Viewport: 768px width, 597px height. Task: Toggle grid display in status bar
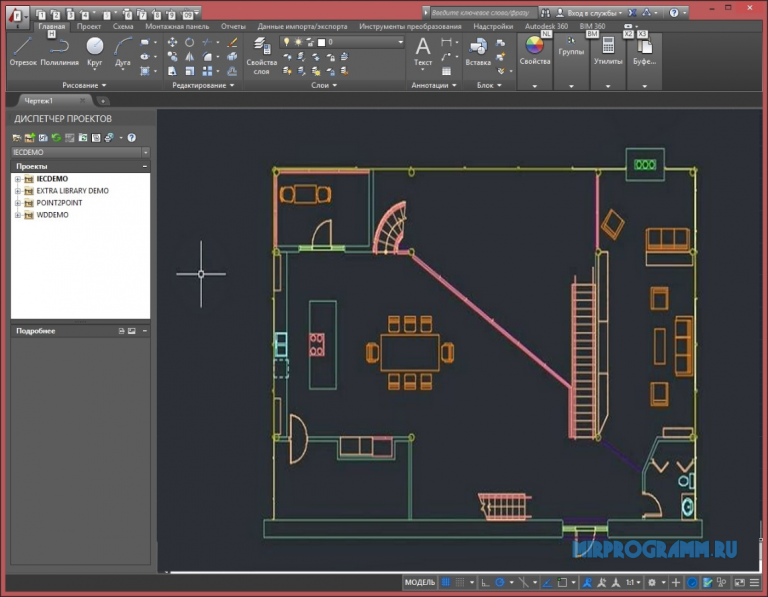(446, 582)
